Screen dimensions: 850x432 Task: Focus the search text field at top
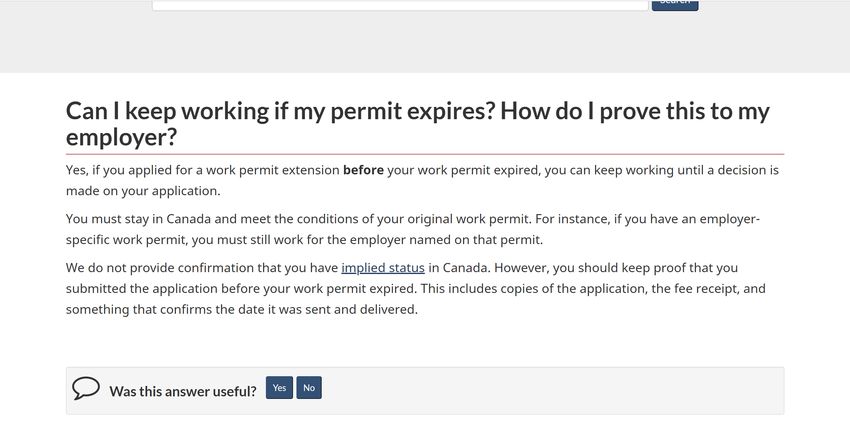click(x=400, y=4)
